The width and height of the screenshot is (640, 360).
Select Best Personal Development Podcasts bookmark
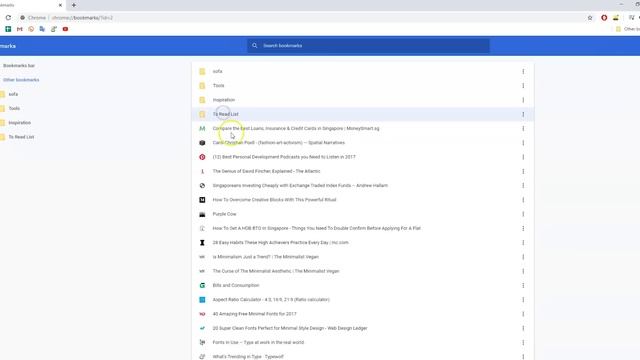click(362, 157)
